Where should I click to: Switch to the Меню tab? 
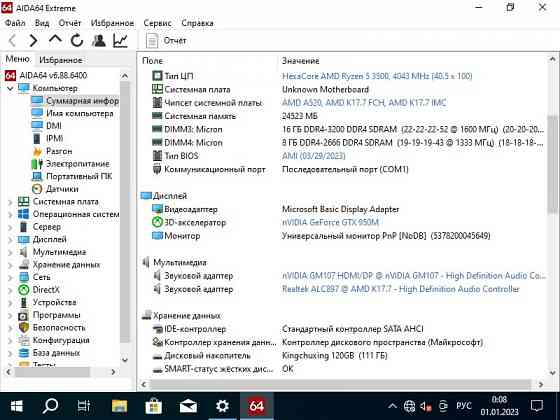pyautogui.click(x=17, y=59)
